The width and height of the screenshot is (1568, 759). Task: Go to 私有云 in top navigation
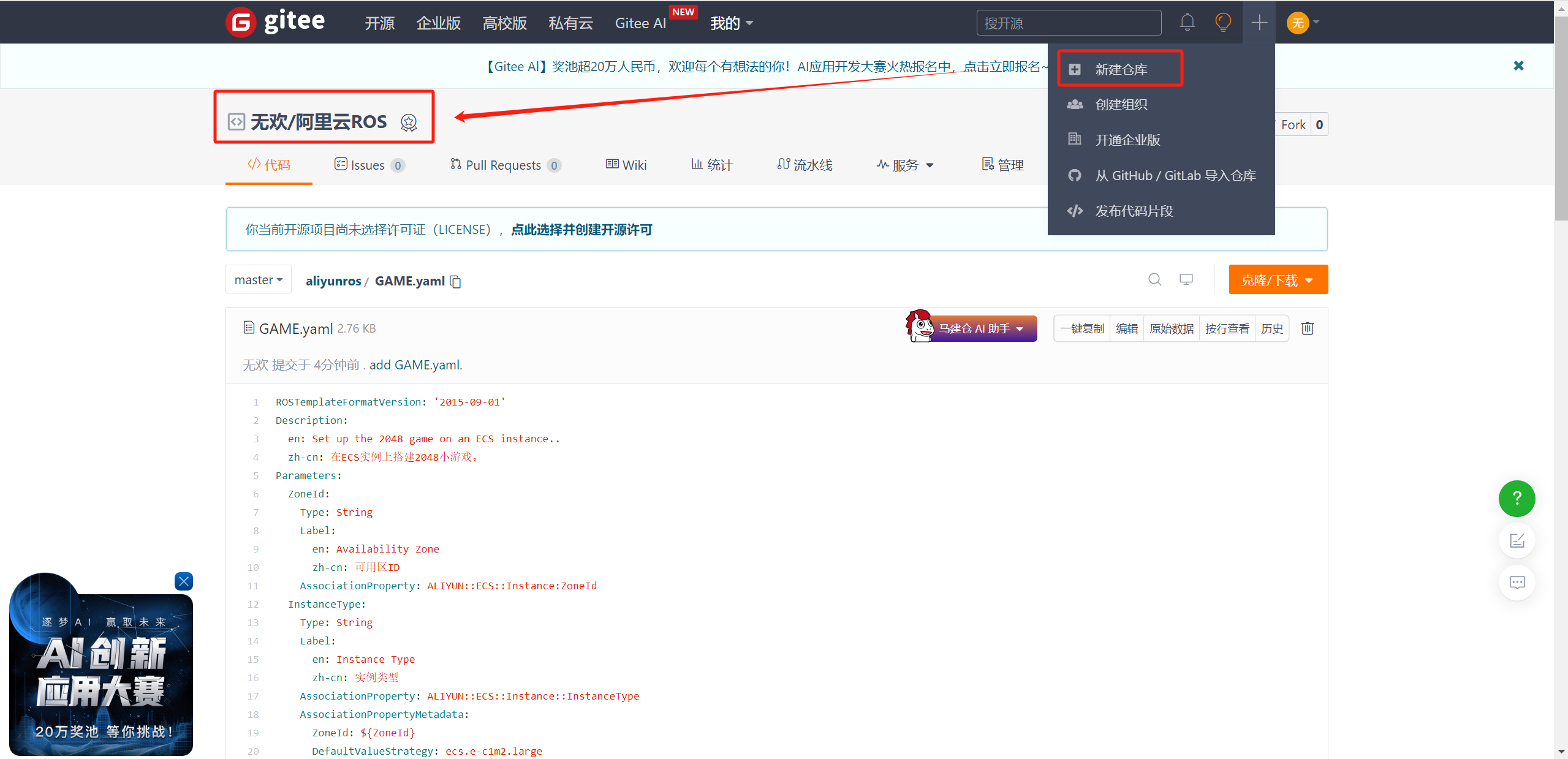click(571, 23)
